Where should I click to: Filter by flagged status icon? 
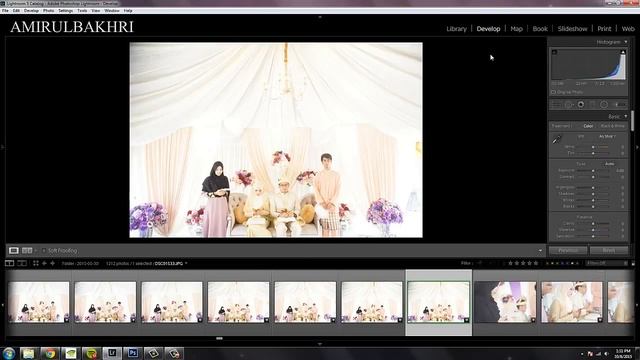(x=480, y=263)
